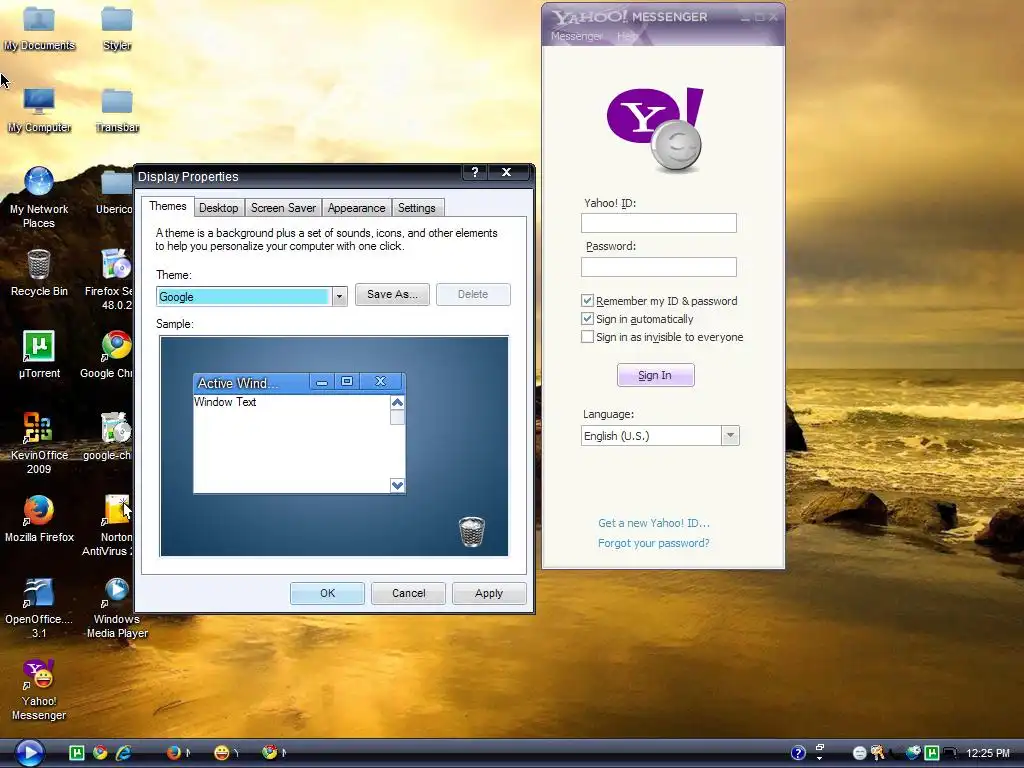Image resolution: width=1024 pixels, height=768 pixels.
Task: Open the Yahoo! Messenger desktop shortcut
Action: tap(39, 690)
